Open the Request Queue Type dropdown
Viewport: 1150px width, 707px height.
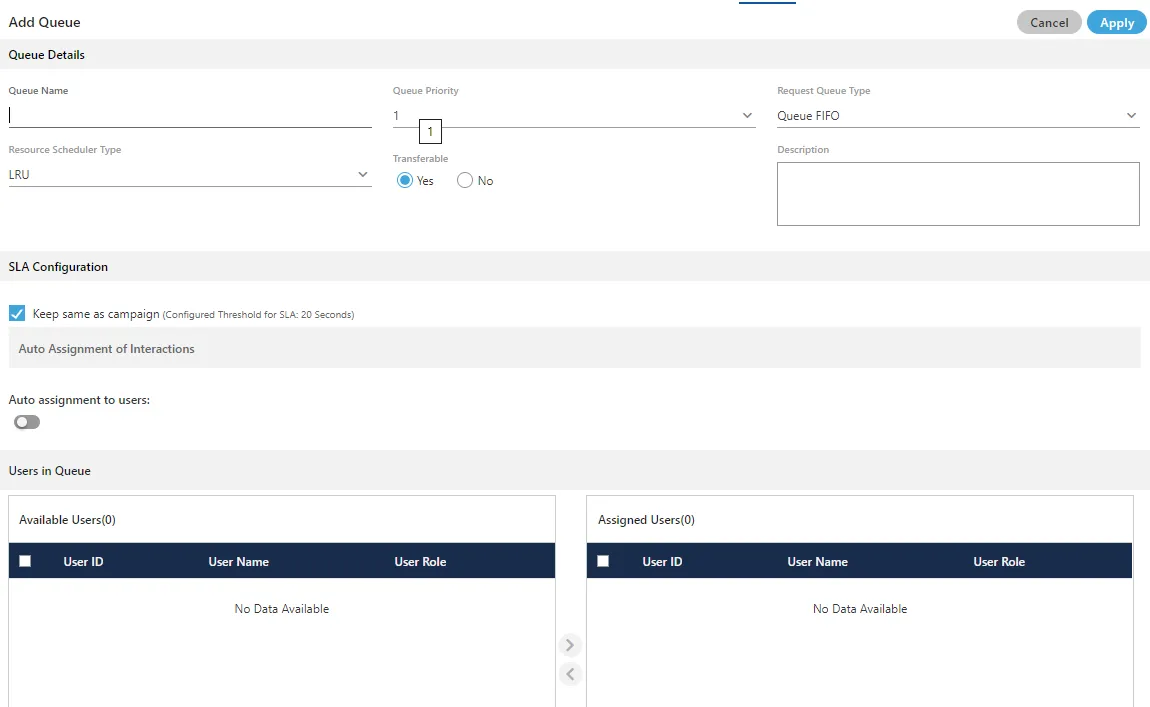tap(958, 116)
